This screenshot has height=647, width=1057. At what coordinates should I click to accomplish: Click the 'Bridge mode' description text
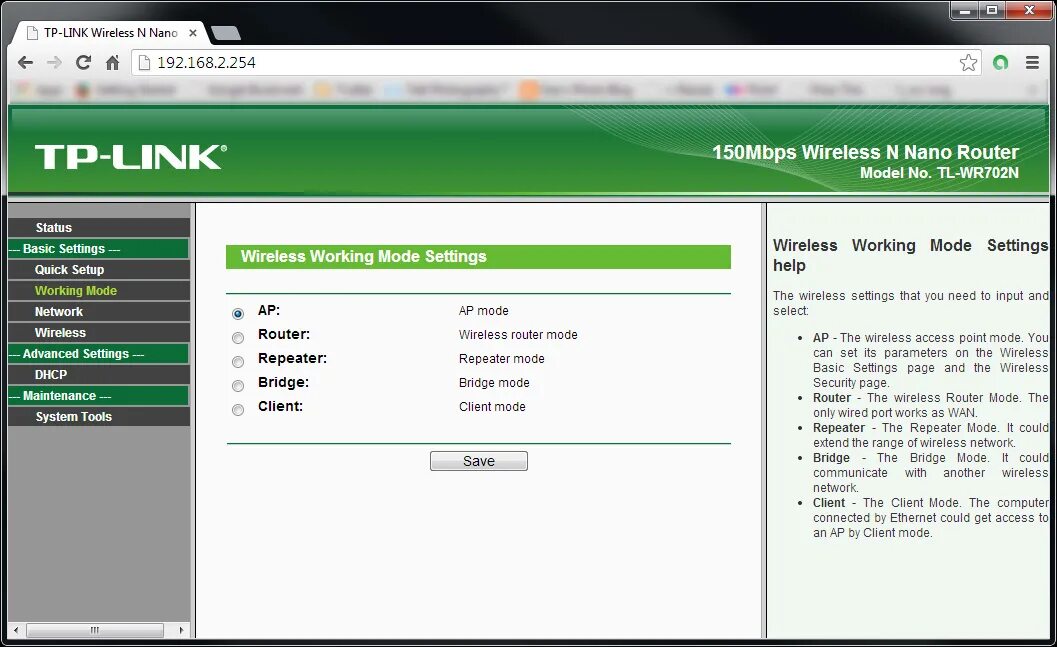click(494, 383)
